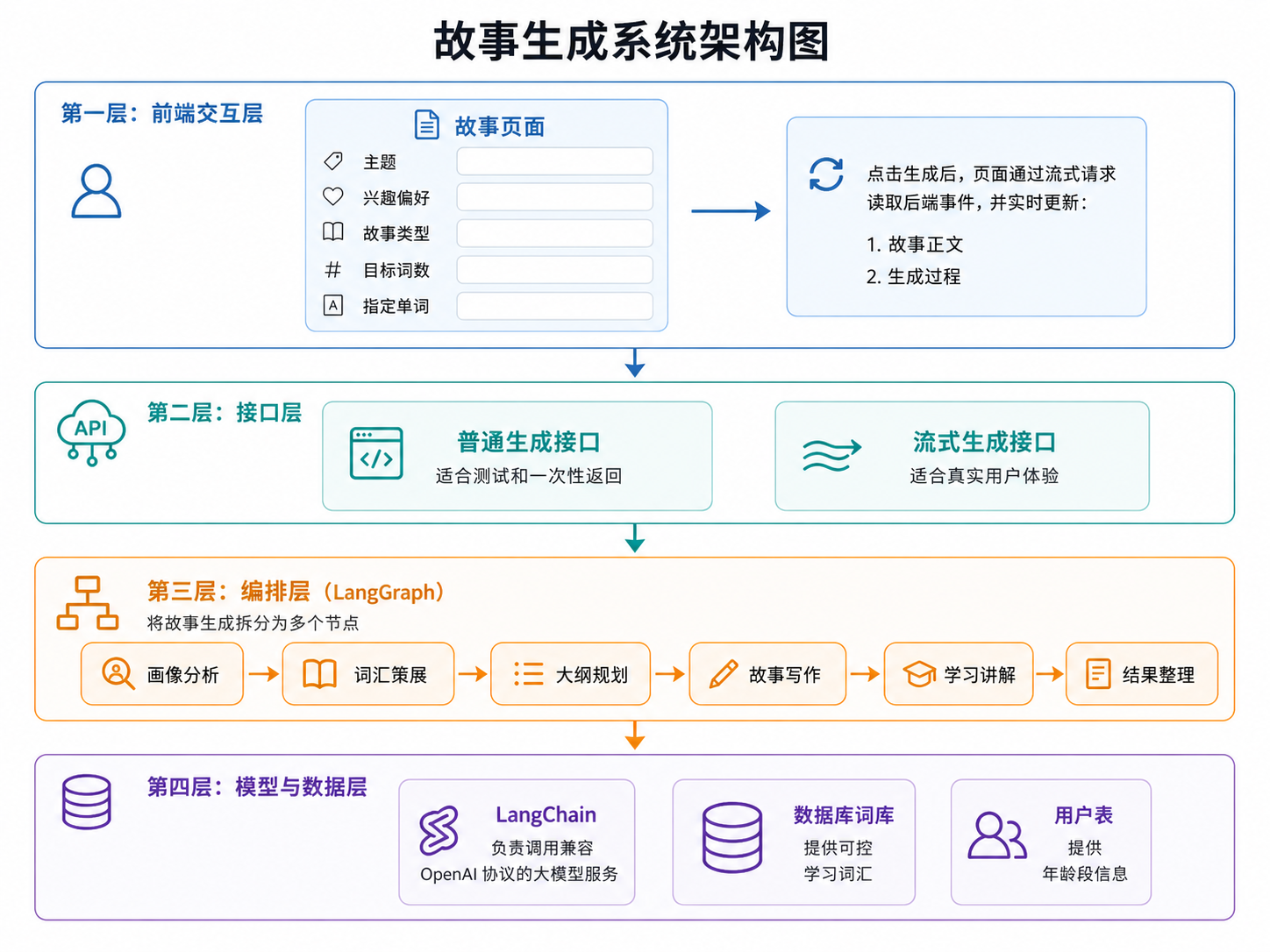Click the 画像分析 node label

182,675
